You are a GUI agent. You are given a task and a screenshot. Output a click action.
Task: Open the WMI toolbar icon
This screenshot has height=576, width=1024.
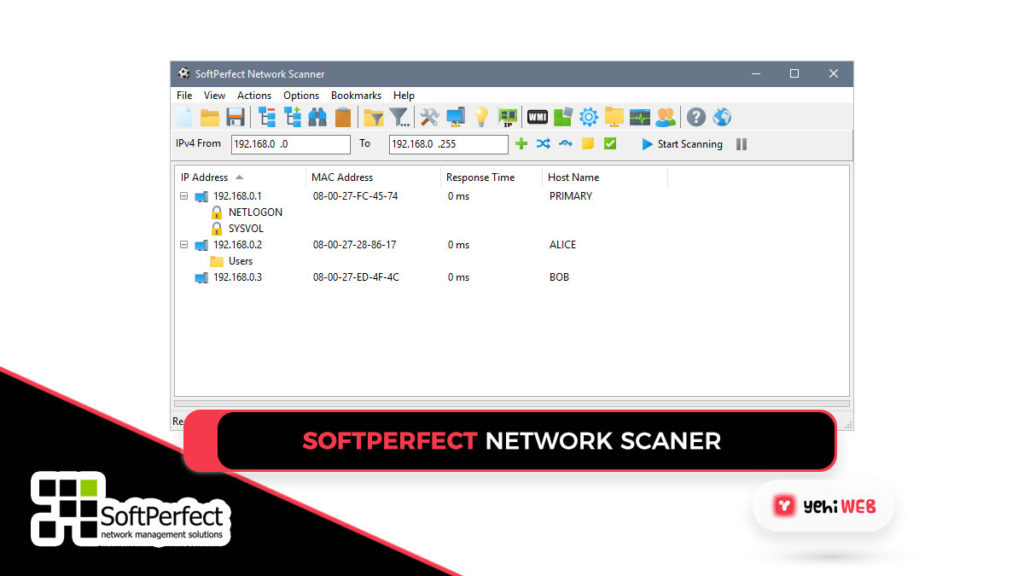[537, 117]
